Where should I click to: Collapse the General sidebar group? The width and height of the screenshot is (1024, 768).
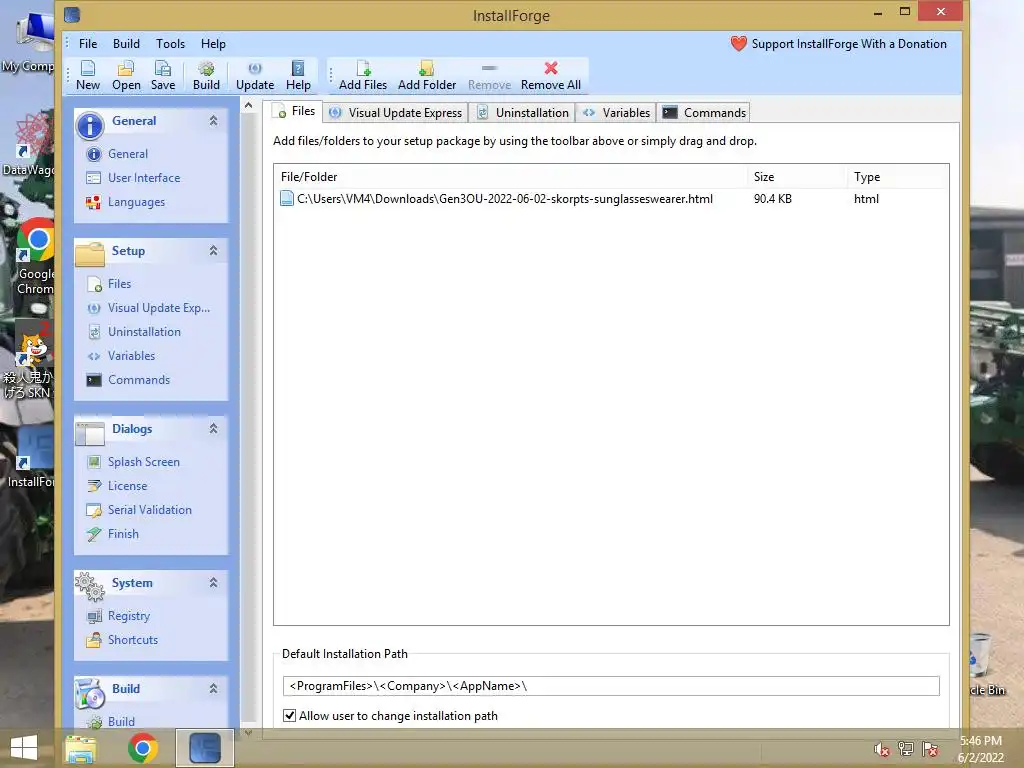click(x=214, y=121)
